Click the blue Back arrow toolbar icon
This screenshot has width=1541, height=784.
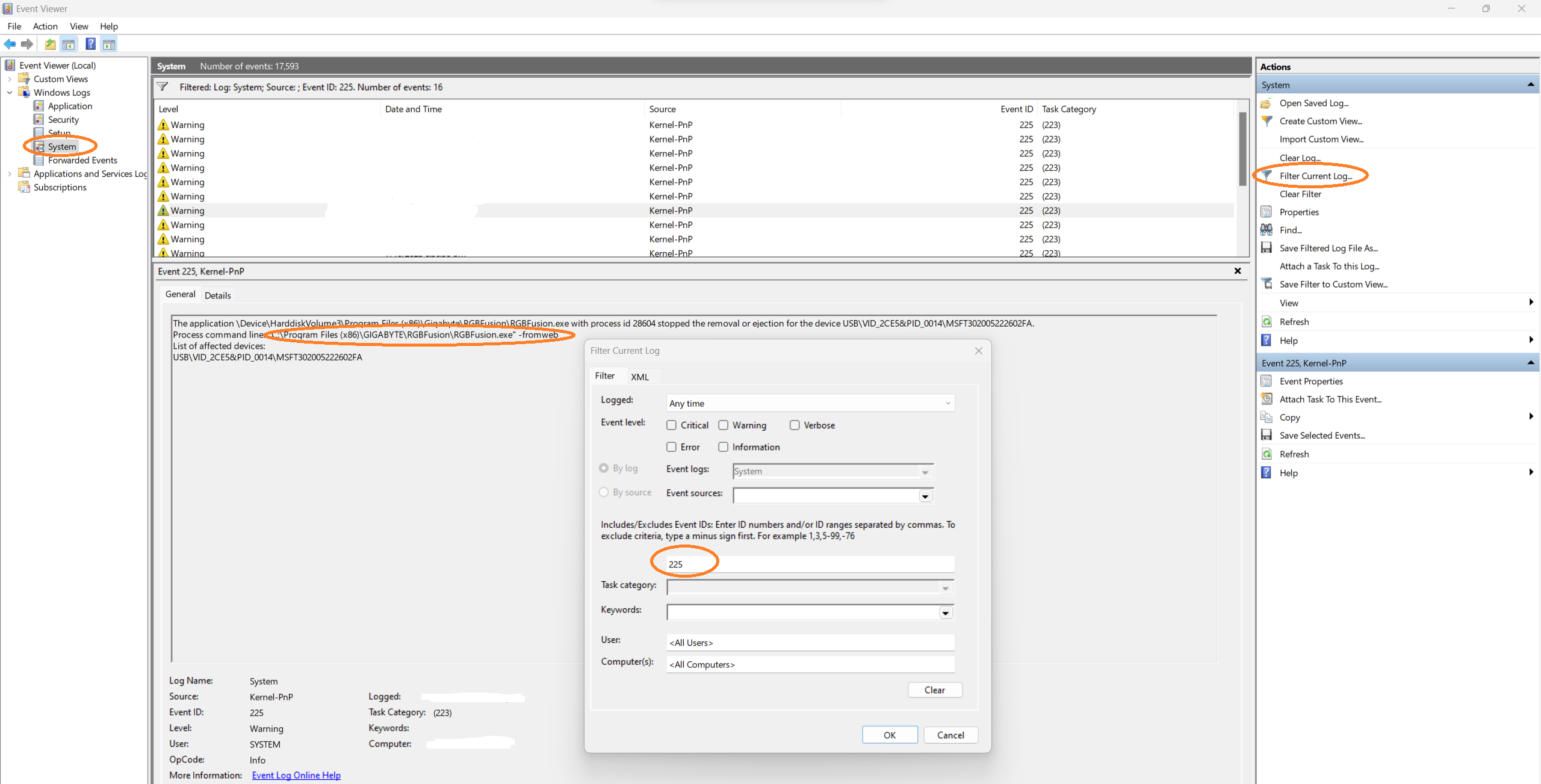(x=10, y=44)
